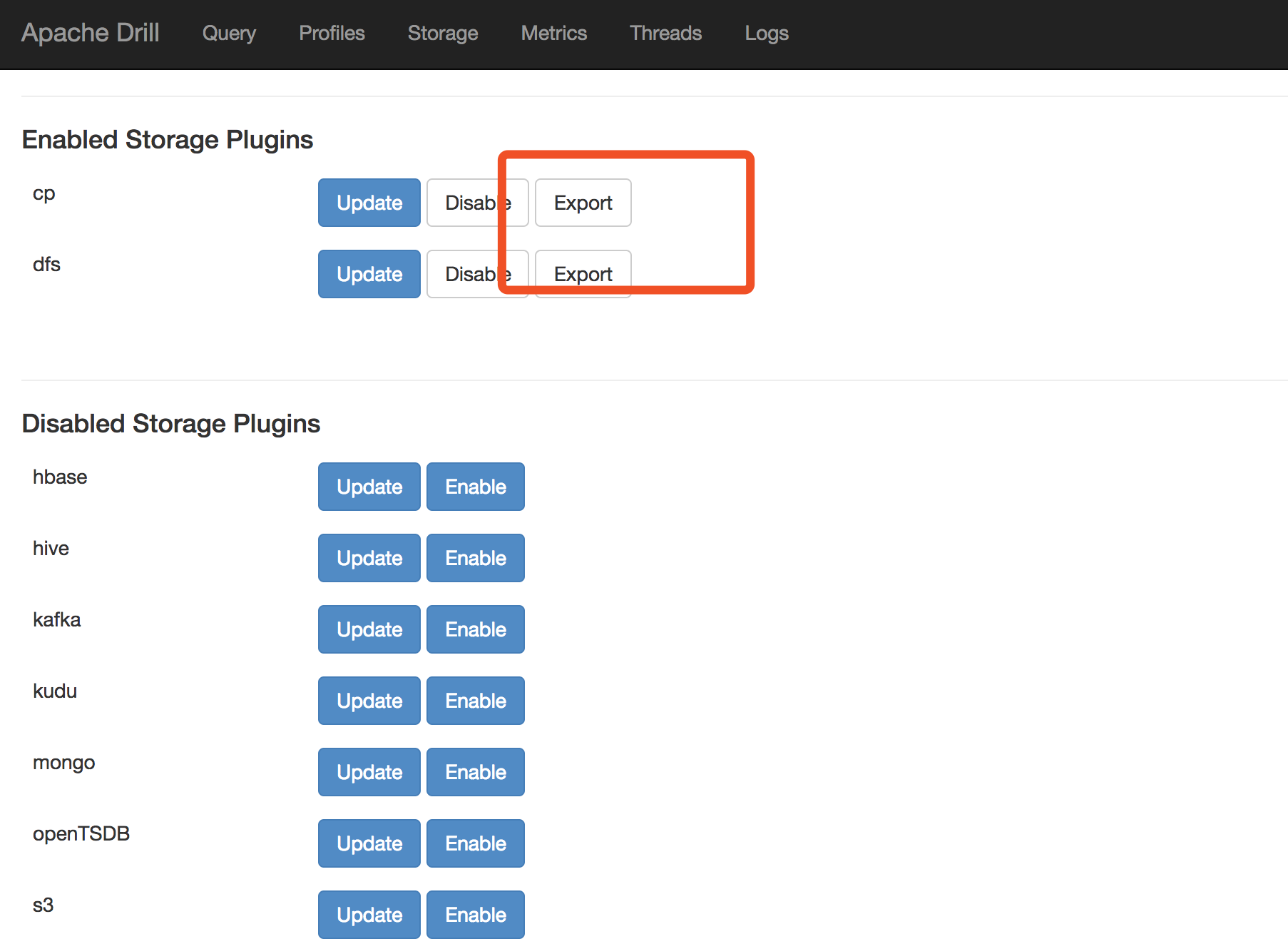Select the hive plugin name
1288x939 pixels.
click(51, 548)
